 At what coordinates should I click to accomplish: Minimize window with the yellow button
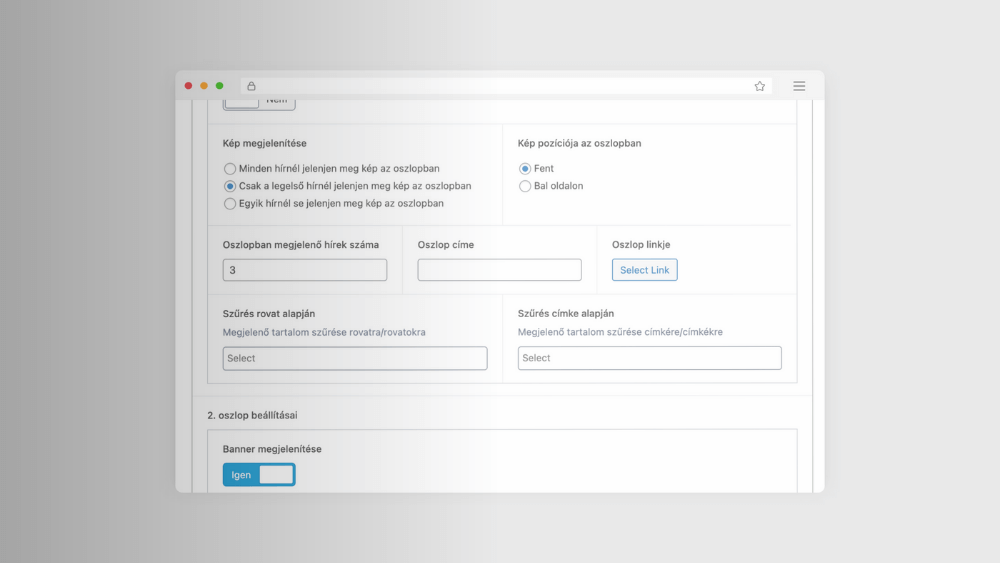pyautogui.click(x=204, y=85)
